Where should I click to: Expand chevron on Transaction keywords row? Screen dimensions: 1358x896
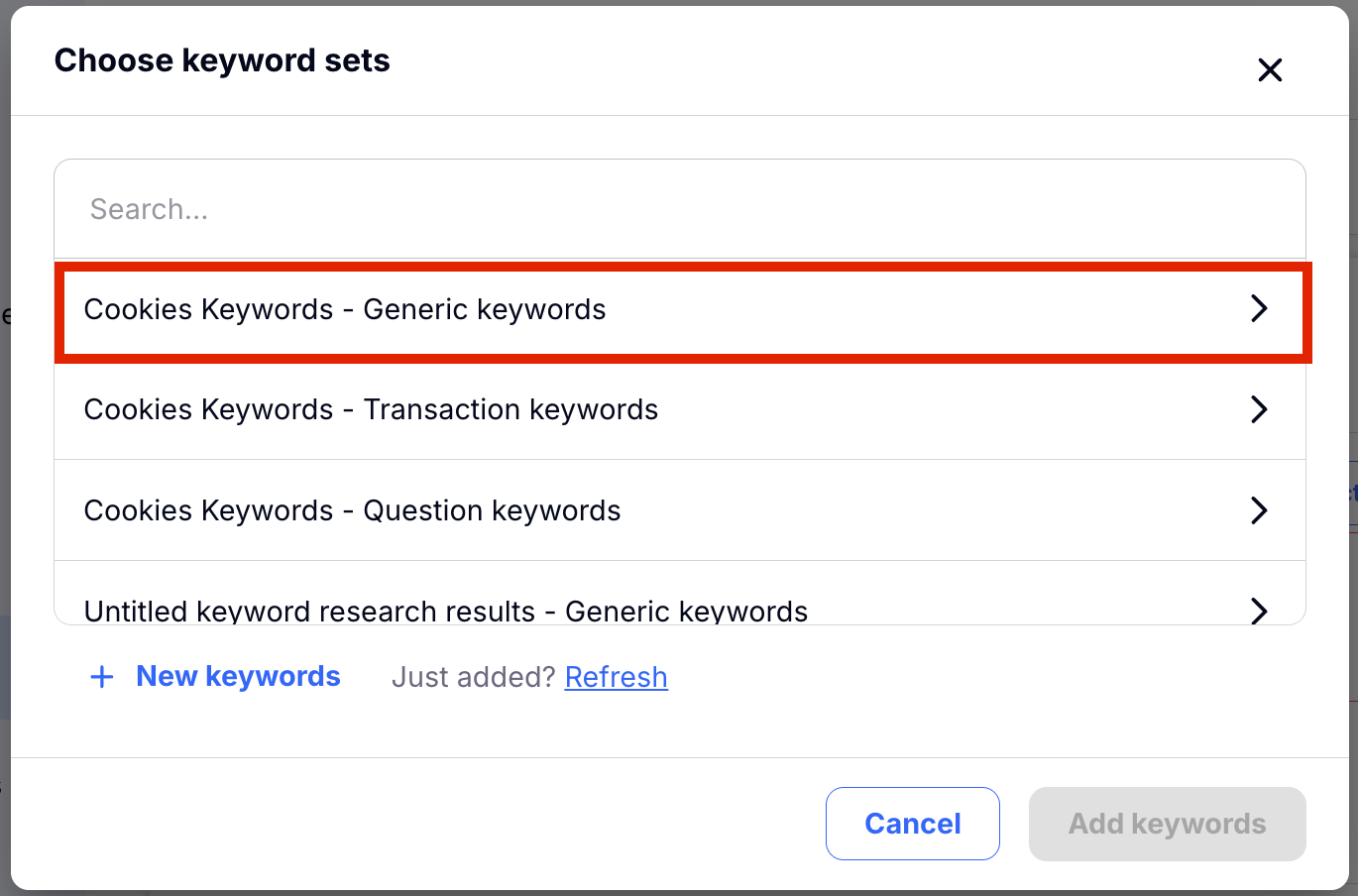coord(1259,409)
